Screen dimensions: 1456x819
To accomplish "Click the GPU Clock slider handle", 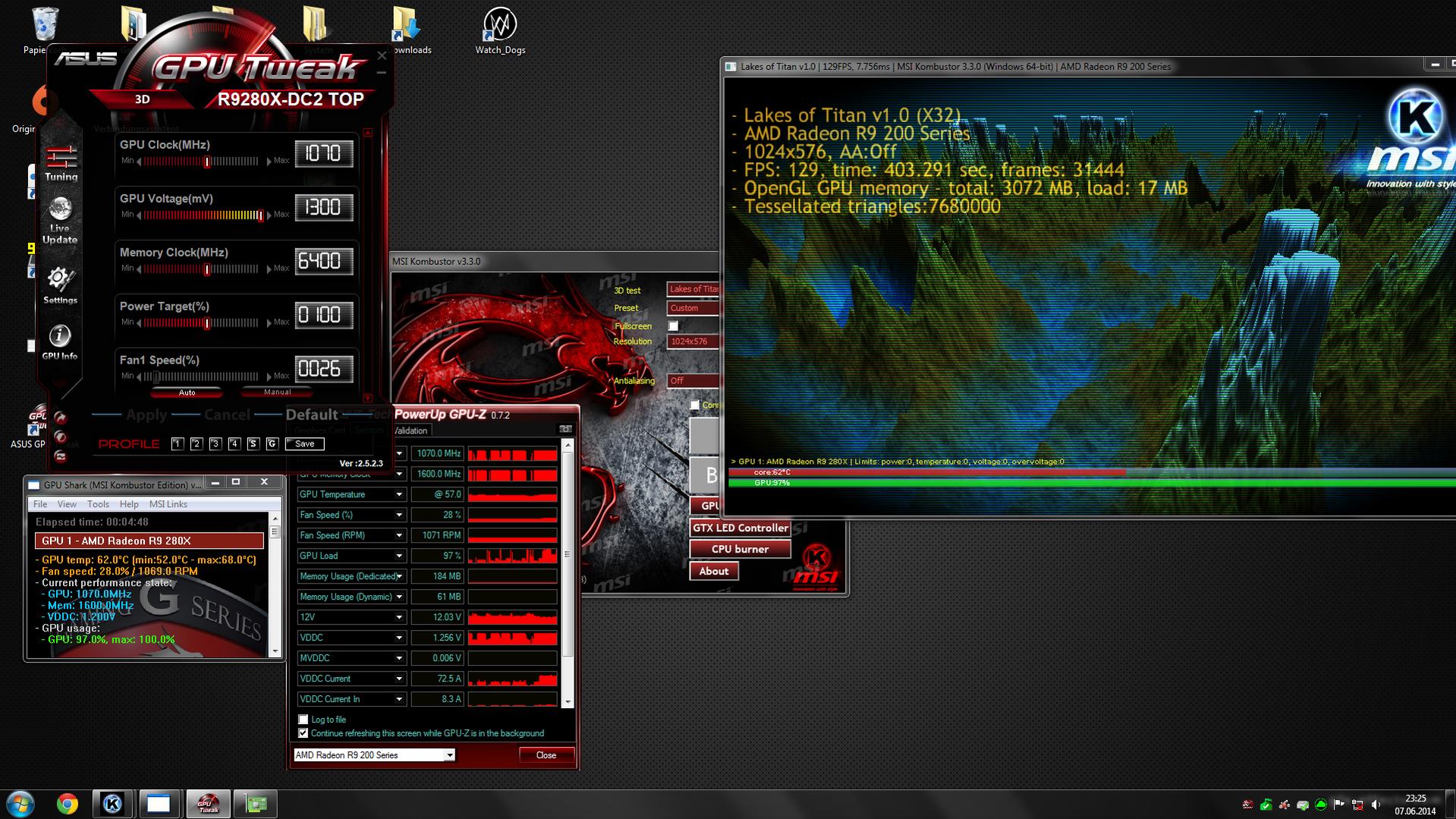I will 206,162.
